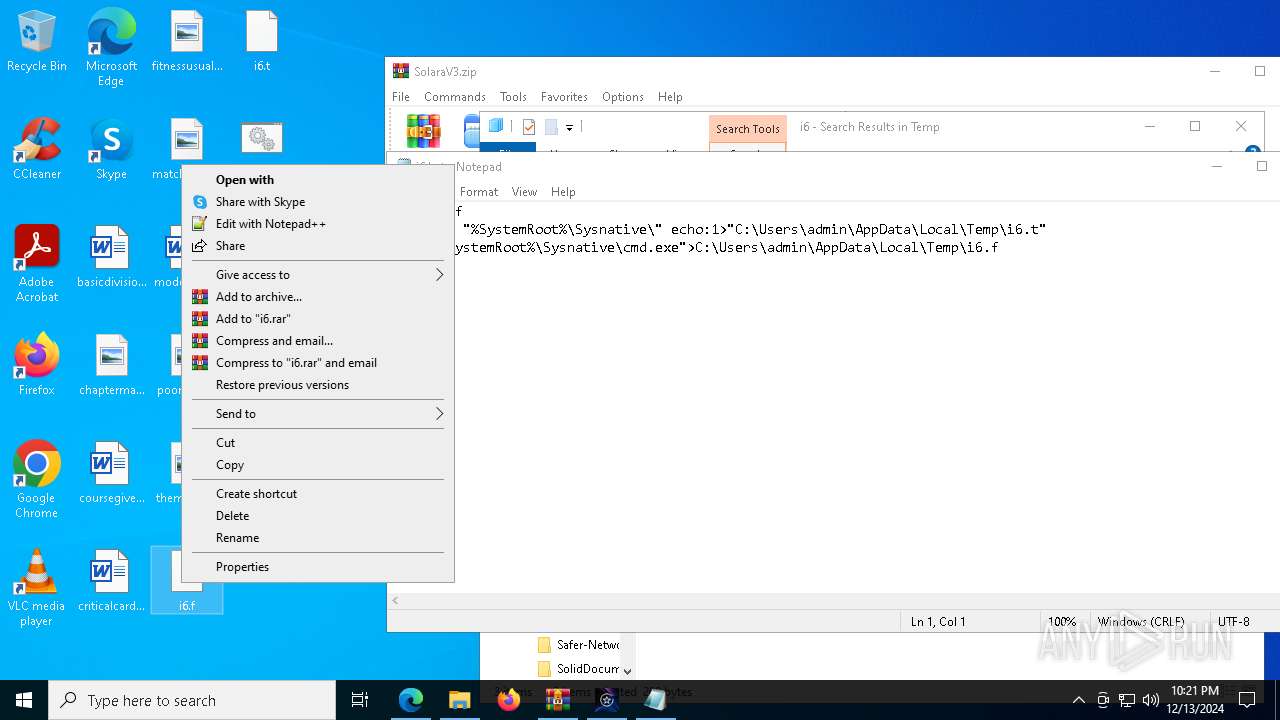Click the Explorer new folder quick-access icon
Image resolution: width=1280 pixels, height=720 pixels.
click(x=550, y=127)
